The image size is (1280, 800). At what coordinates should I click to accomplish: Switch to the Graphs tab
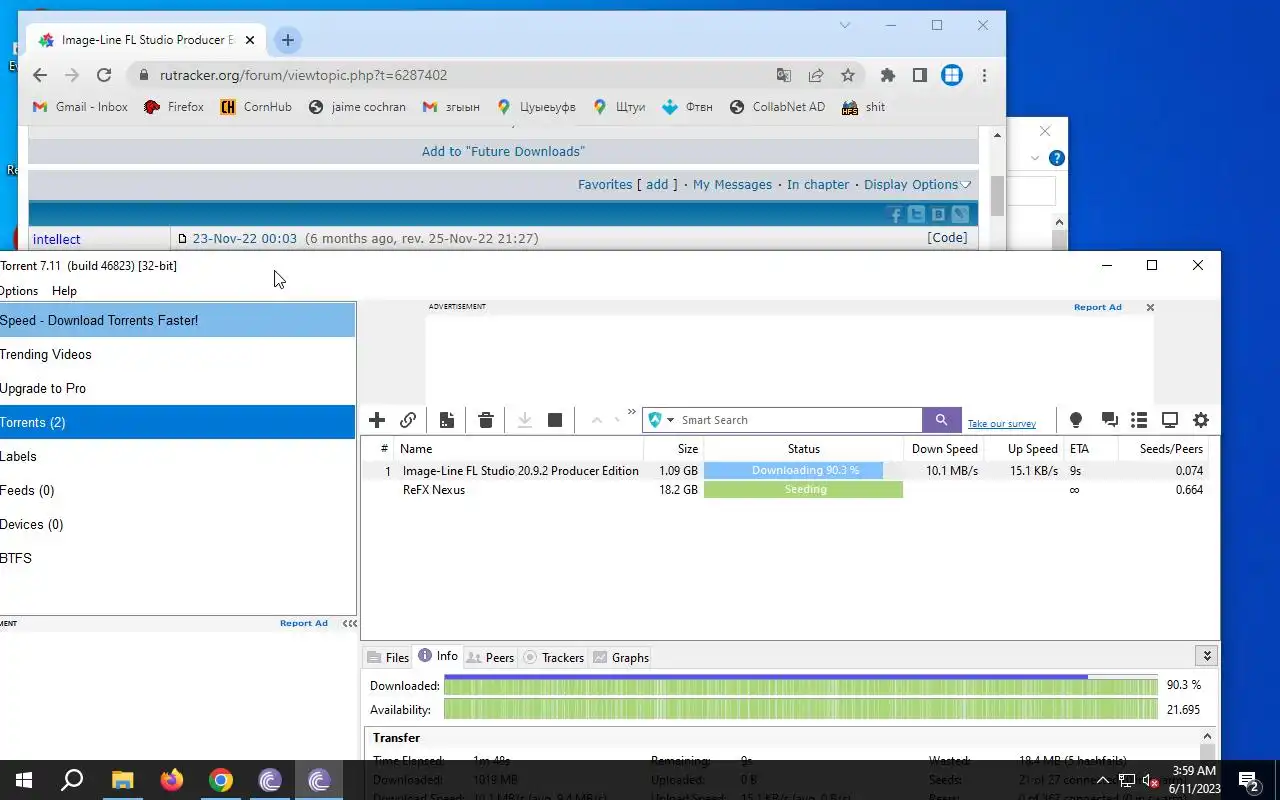[621, 657]
